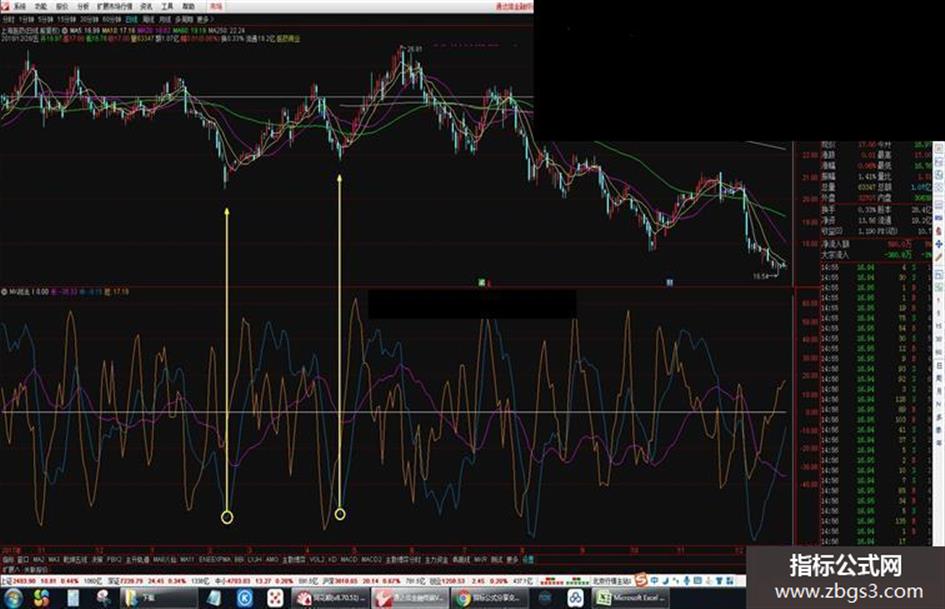This screenshot has height=609, width=945.
Task: Switch sub-indicator to LIJH
Action: tap(255, 560)
